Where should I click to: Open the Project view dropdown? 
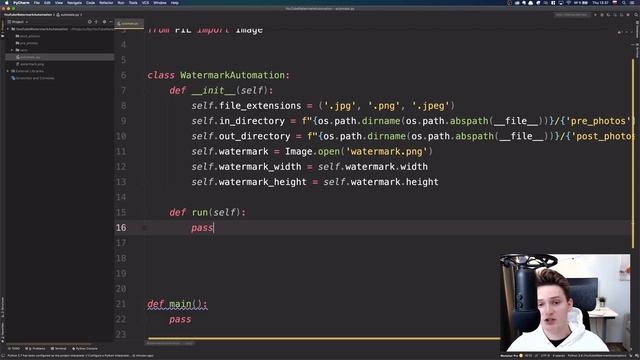(x=18, y=22)
